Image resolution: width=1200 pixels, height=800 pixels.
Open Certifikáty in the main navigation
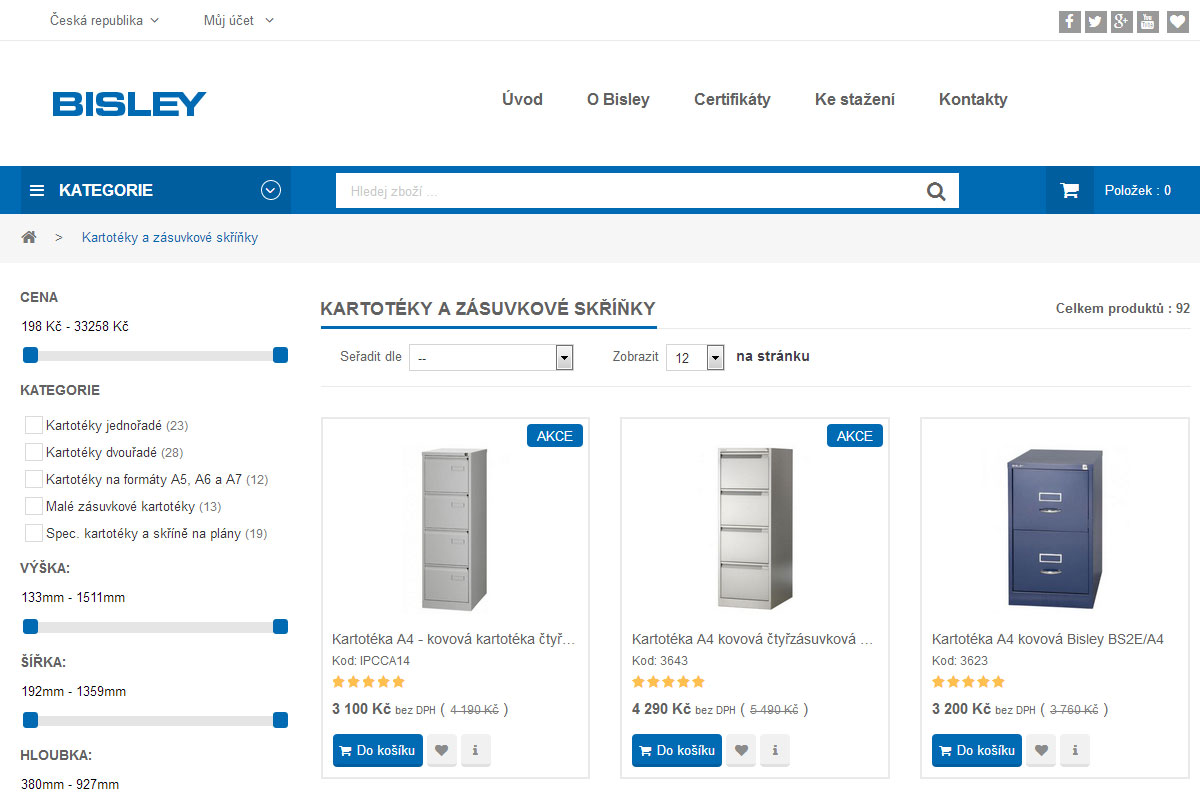pos(732,99)
